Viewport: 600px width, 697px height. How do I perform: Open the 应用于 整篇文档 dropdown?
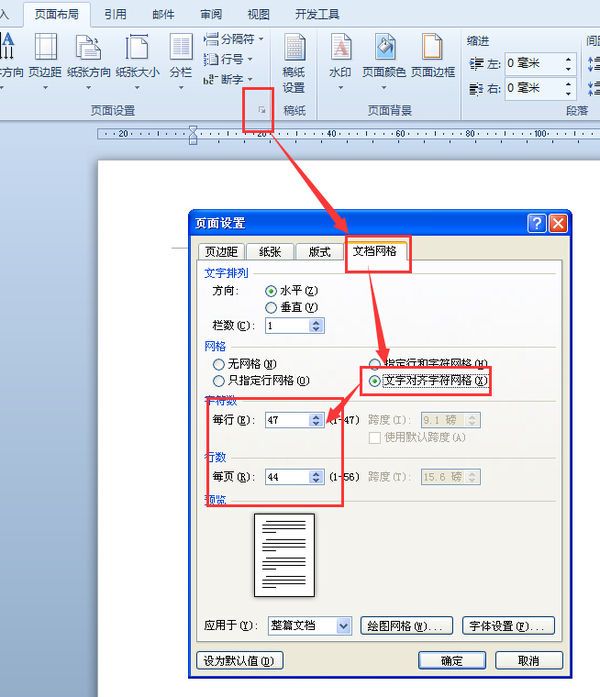[310, 626]
